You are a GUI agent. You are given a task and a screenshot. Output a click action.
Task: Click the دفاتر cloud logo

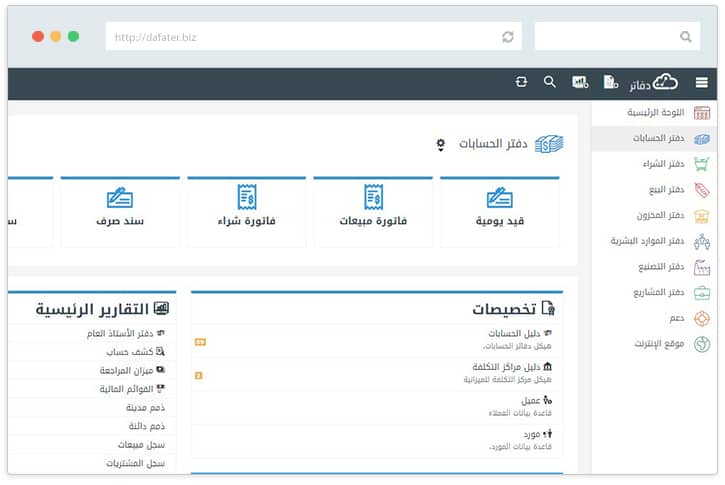pos(654,83)
